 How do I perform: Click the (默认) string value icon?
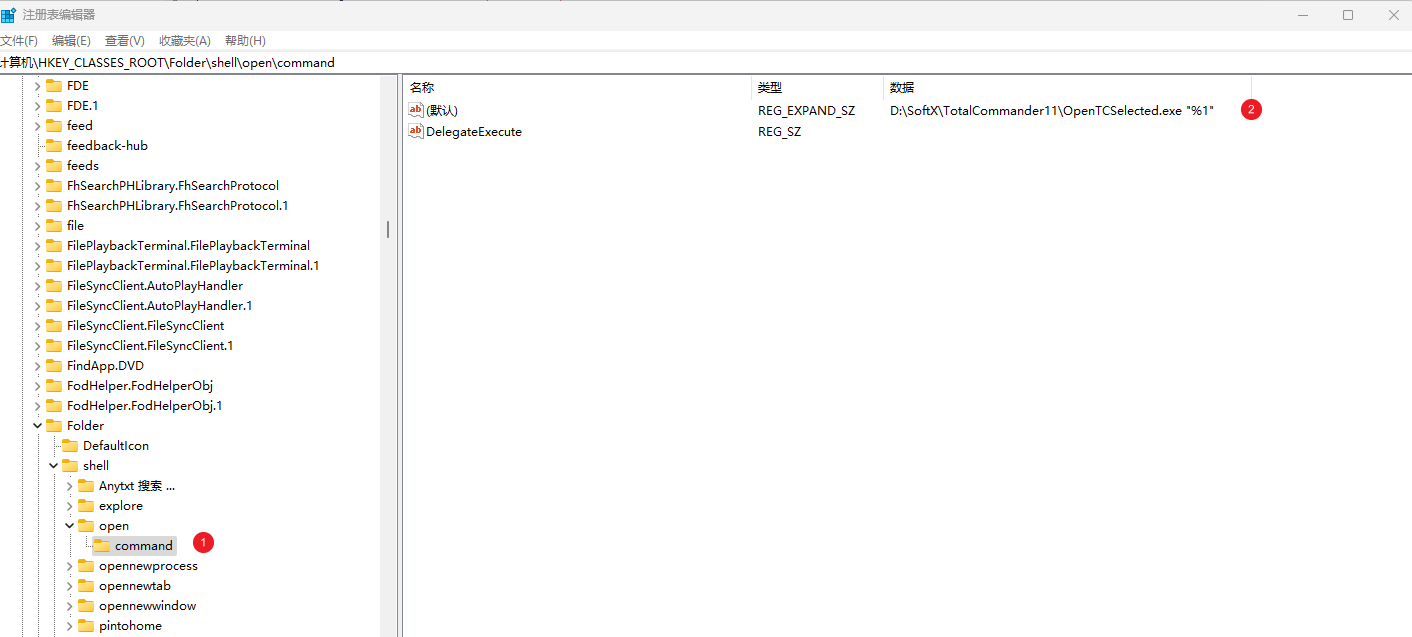coord(416,110)
